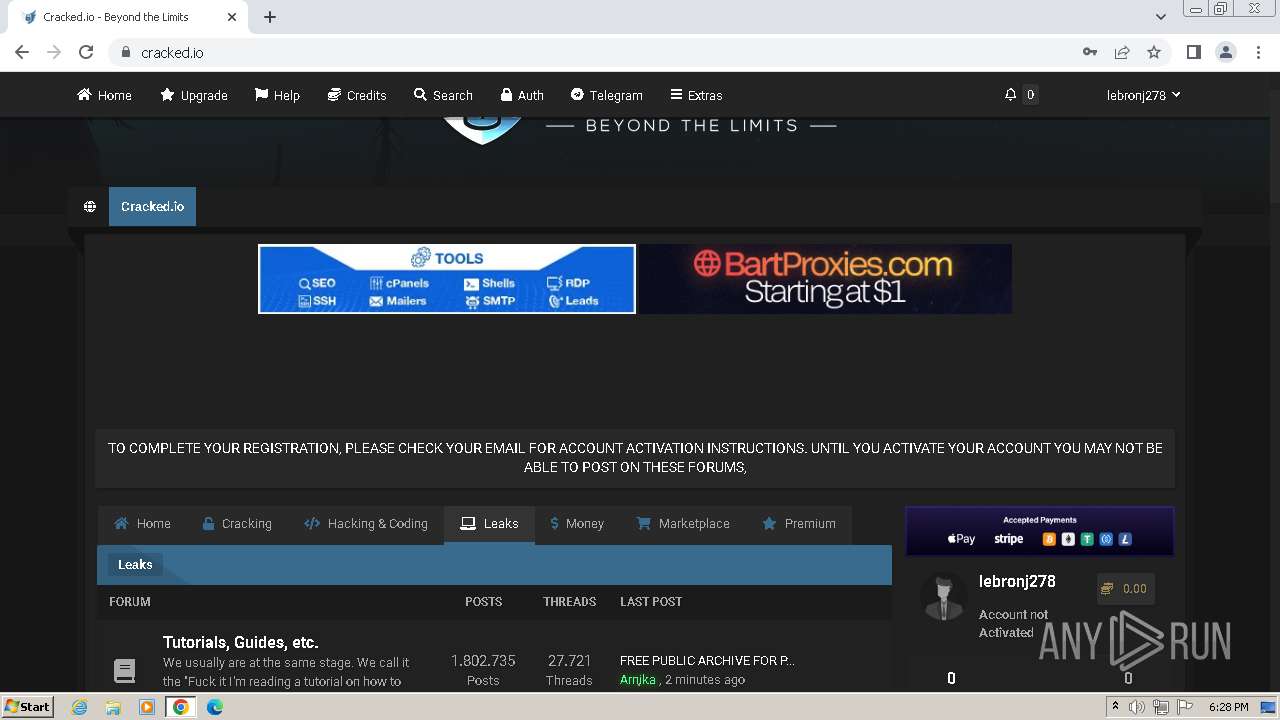
Task: Switch to the Hacking & Coding tab
Action: [x=365, y=524]
